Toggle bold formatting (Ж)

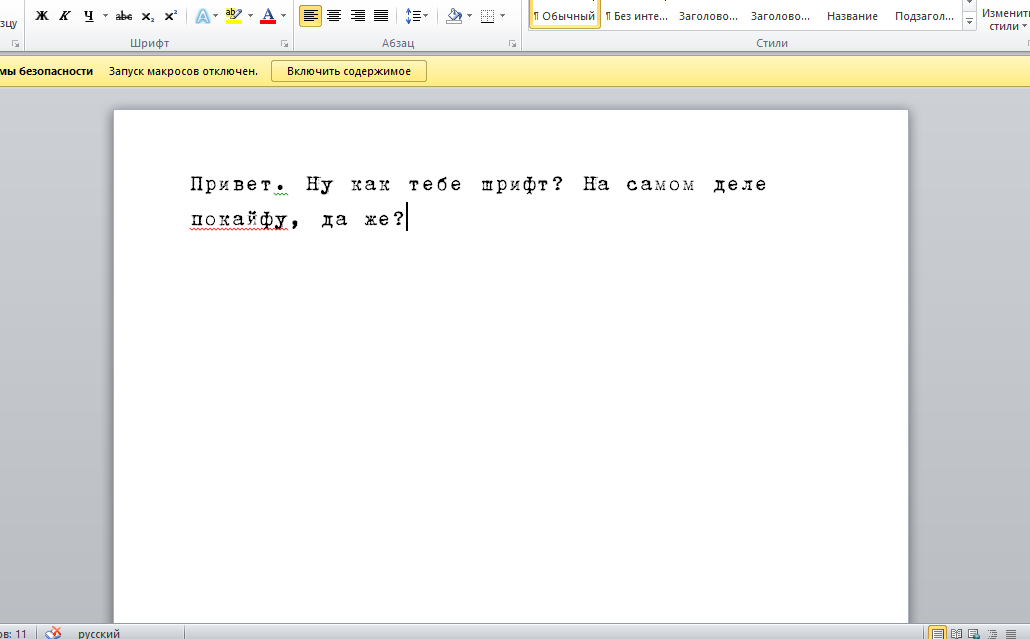tap(42, 16)
